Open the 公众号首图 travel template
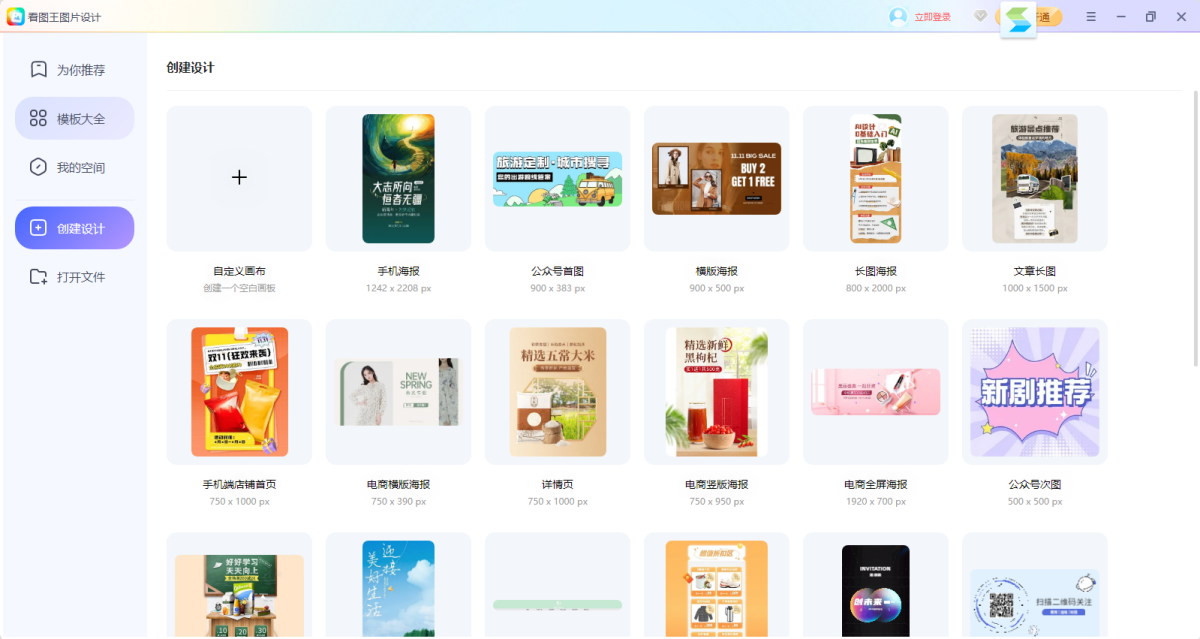This screenshot has width=1200, height=639. pos(556,178)
